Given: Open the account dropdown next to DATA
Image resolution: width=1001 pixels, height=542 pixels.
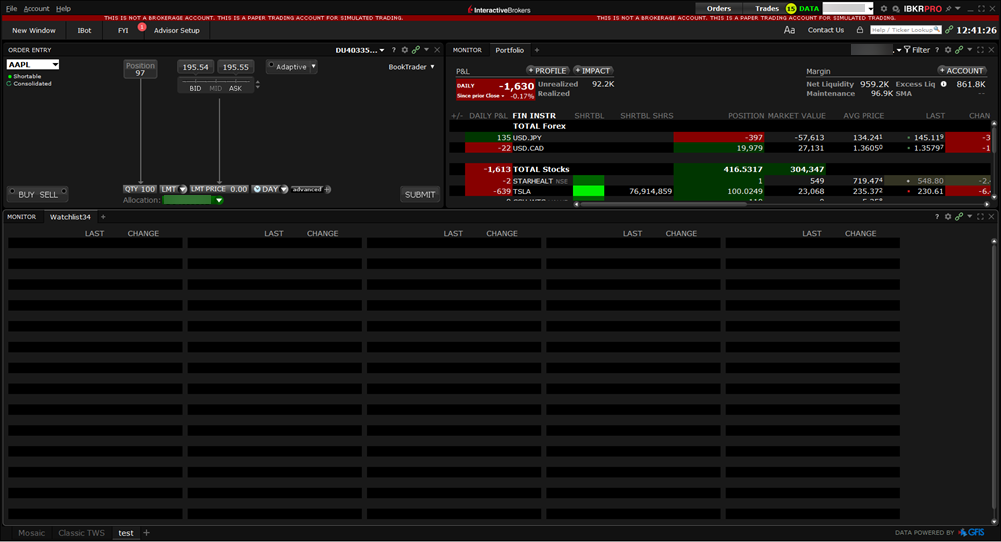Looking at the screenshot, I should pyautogui.click(x=869, y=9).
